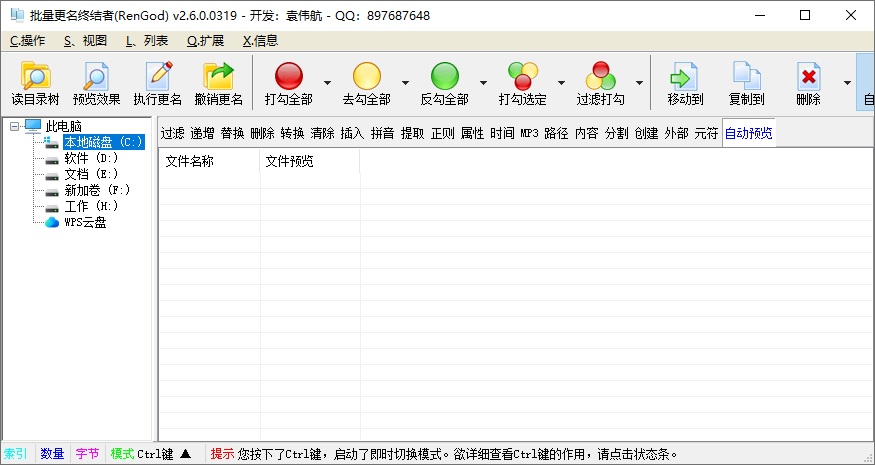Click the 提示 message in status bar
Viewport: 875px width, 465px height.
point(444,454)
